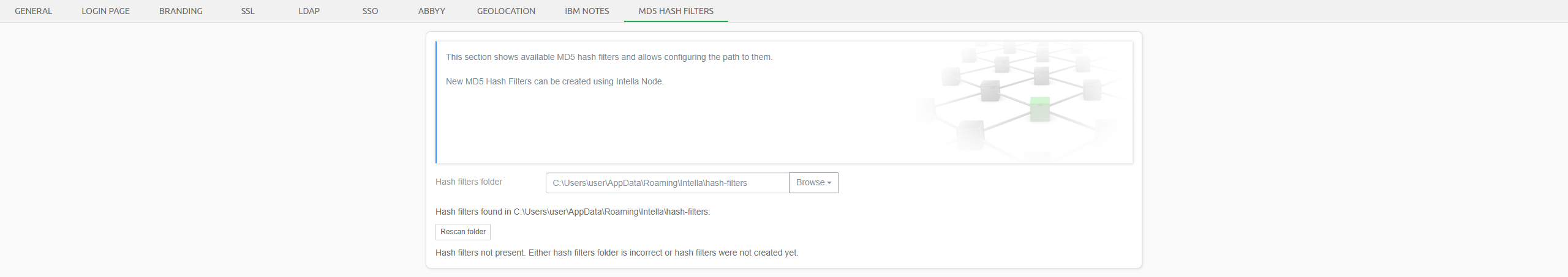Open the LOGIN PAGE tab
The image size is (1568, 277).
point(105,11)
